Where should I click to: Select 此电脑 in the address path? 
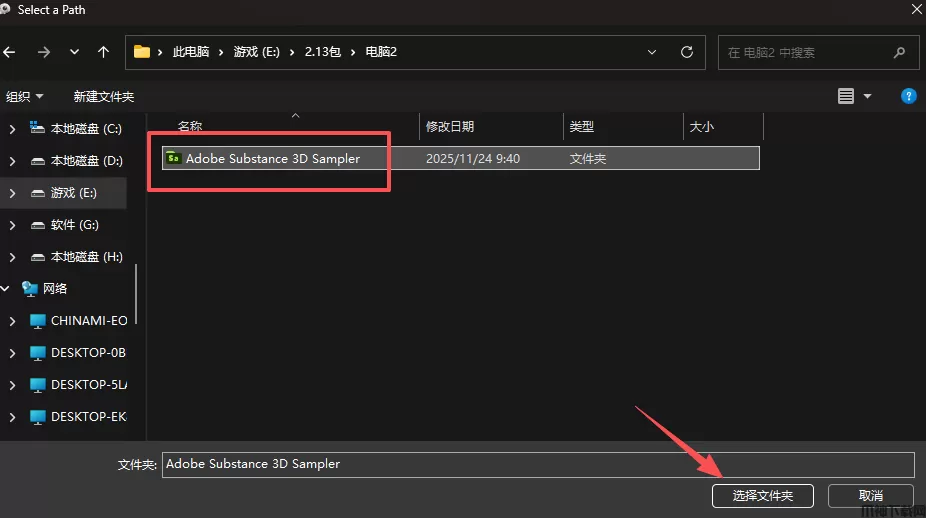point(191,52)
